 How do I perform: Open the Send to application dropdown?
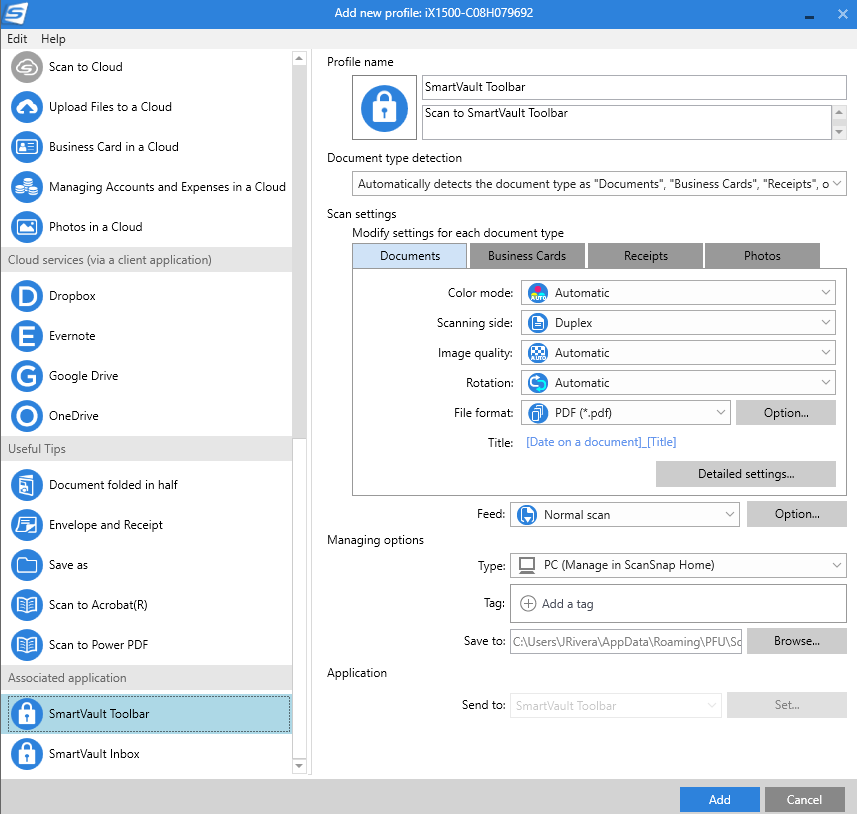click(x=616, y=706)
